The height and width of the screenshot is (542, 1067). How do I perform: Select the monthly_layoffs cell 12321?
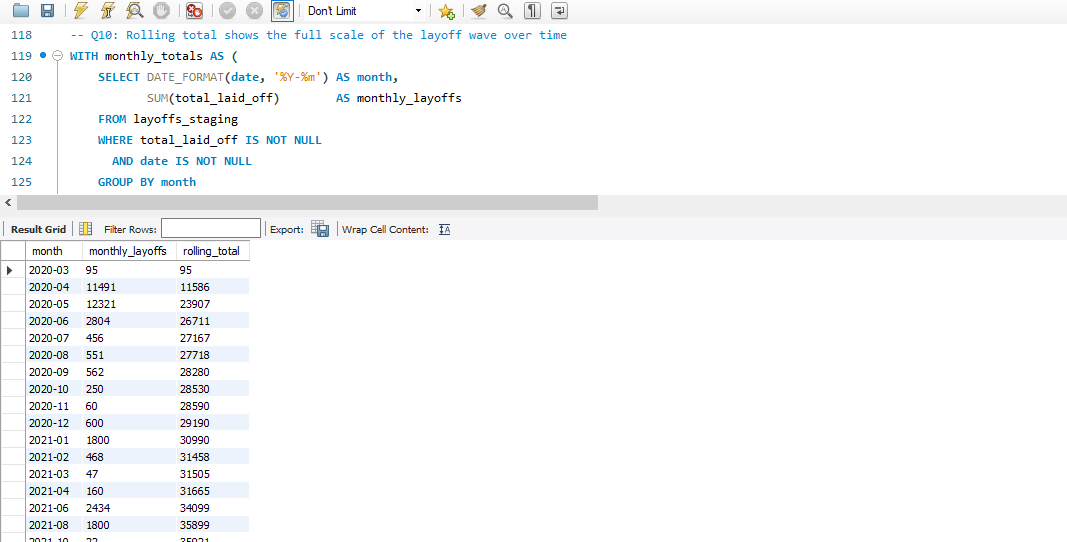129,304
